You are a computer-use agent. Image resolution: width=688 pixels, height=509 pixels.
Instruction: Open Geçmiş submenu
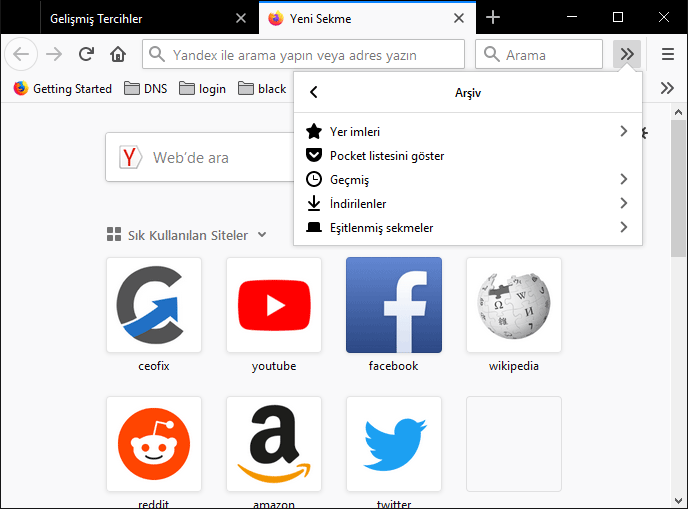468,179
